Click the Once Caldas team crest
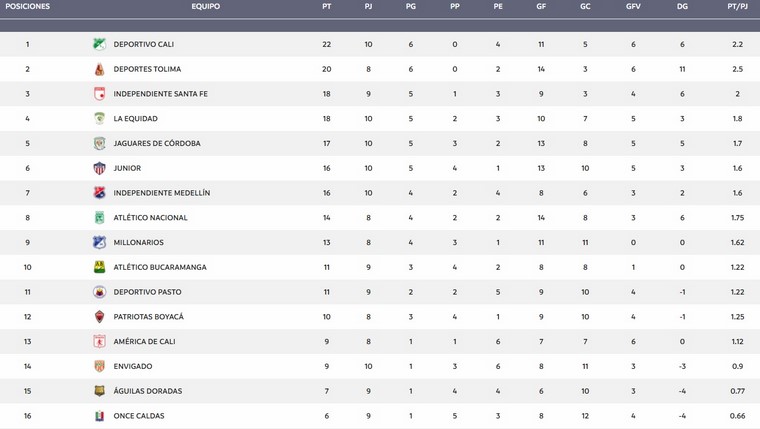This screenshot has width=760, height=429. click(x=99, y=416)
